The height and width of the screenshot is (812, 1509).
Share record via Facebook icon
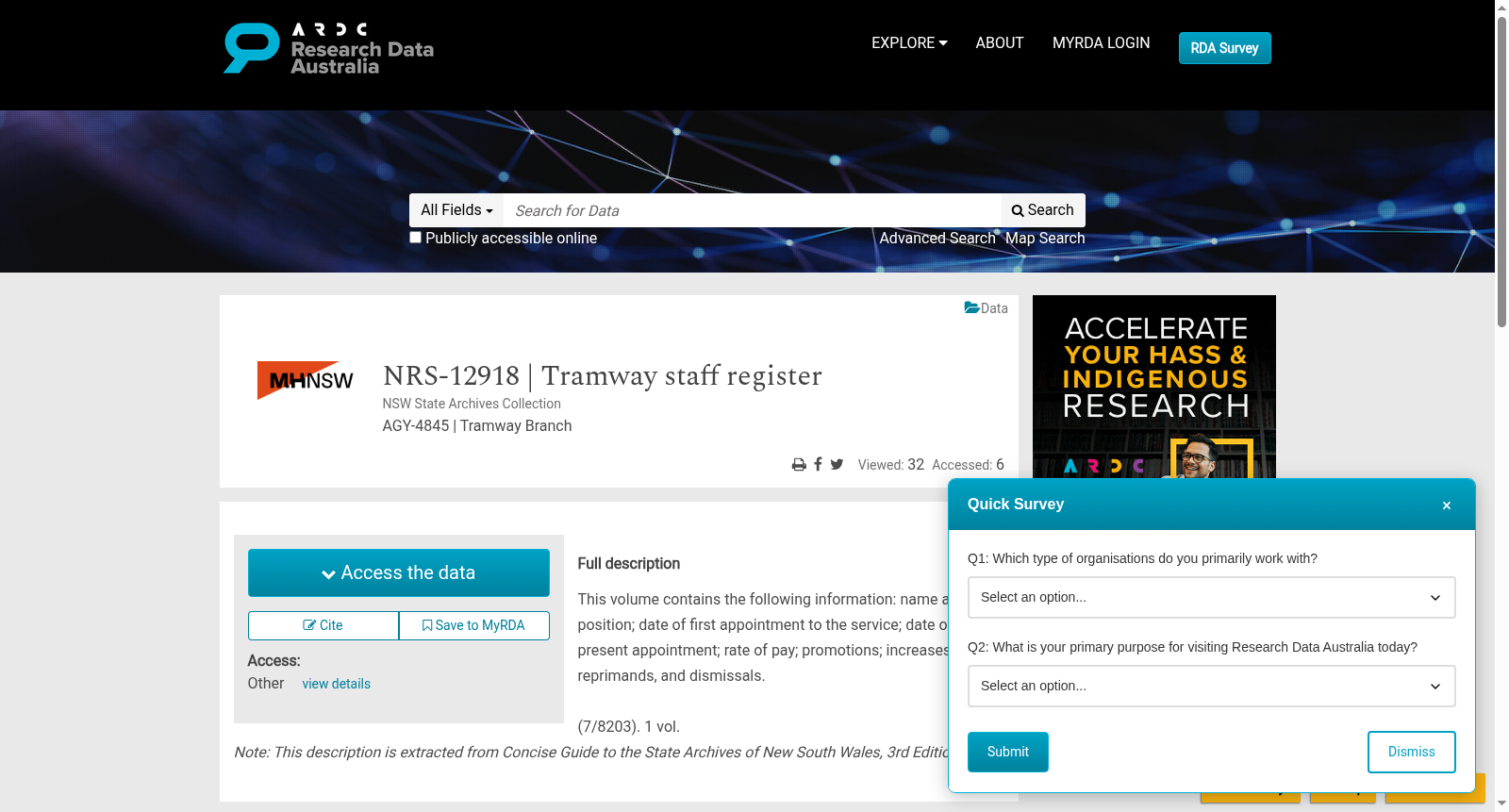(818, 464)
